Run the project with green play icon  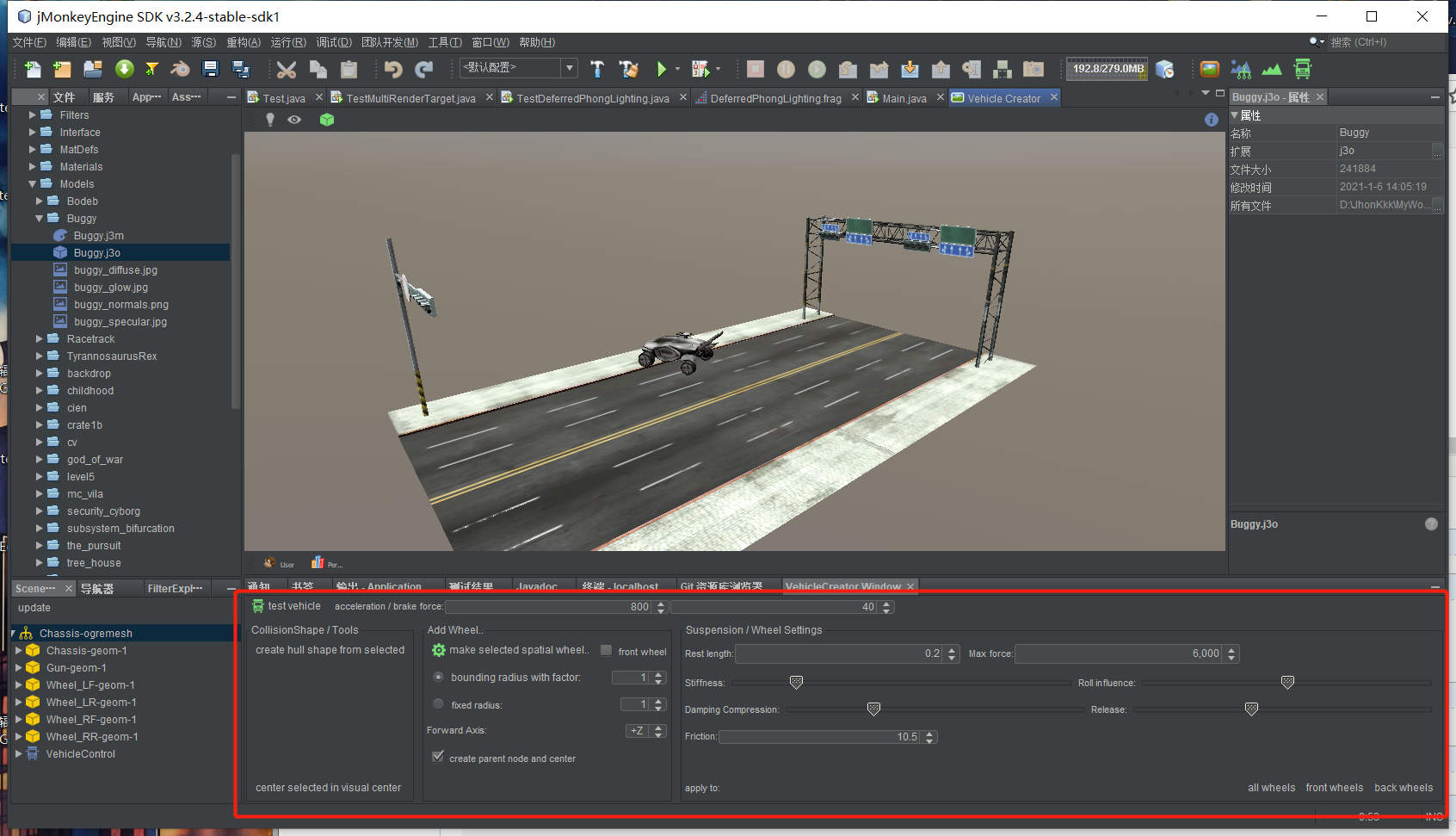661,70
